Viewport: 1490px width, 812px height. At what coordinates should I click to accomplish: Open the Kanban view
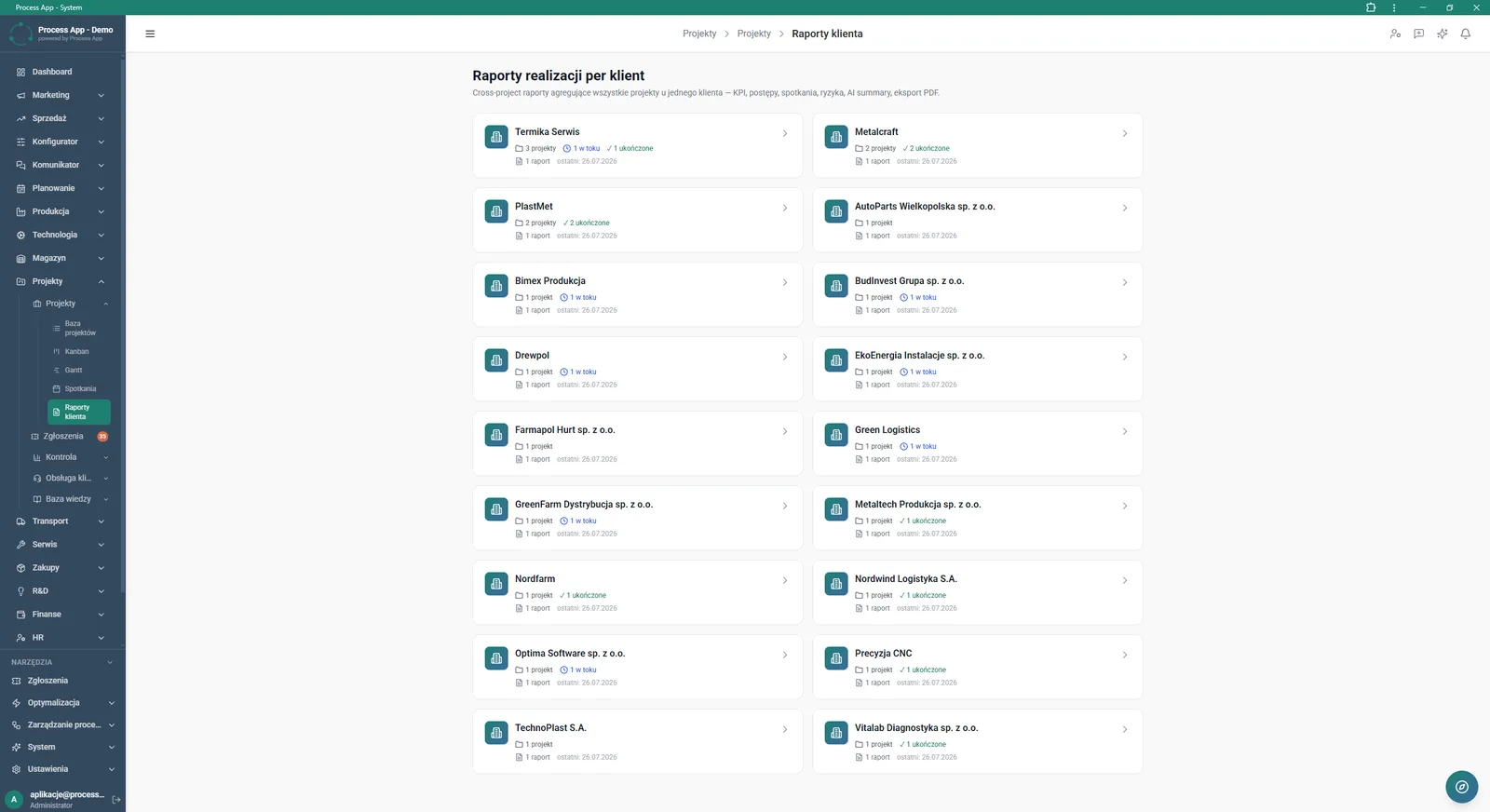(78, 351)
